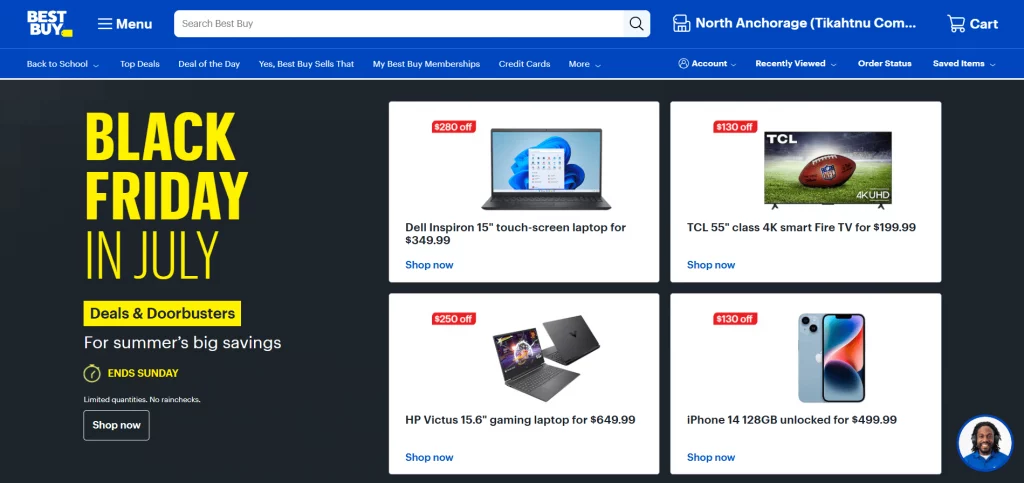Click the shopping cart icon
This screenshot has height=483, width=1024.
coord(956,23)
